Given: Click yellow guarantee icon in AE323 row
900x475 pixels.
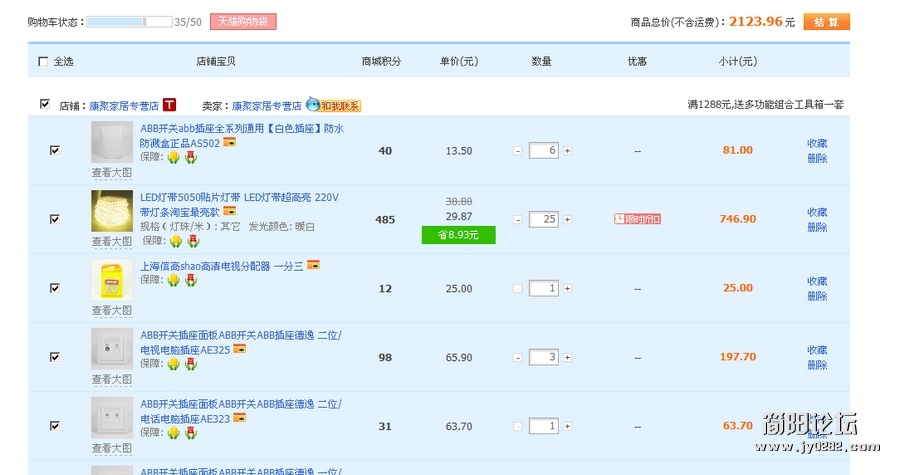Looking at the screenshot, I should pyautogui.click(x=173, y=433).
